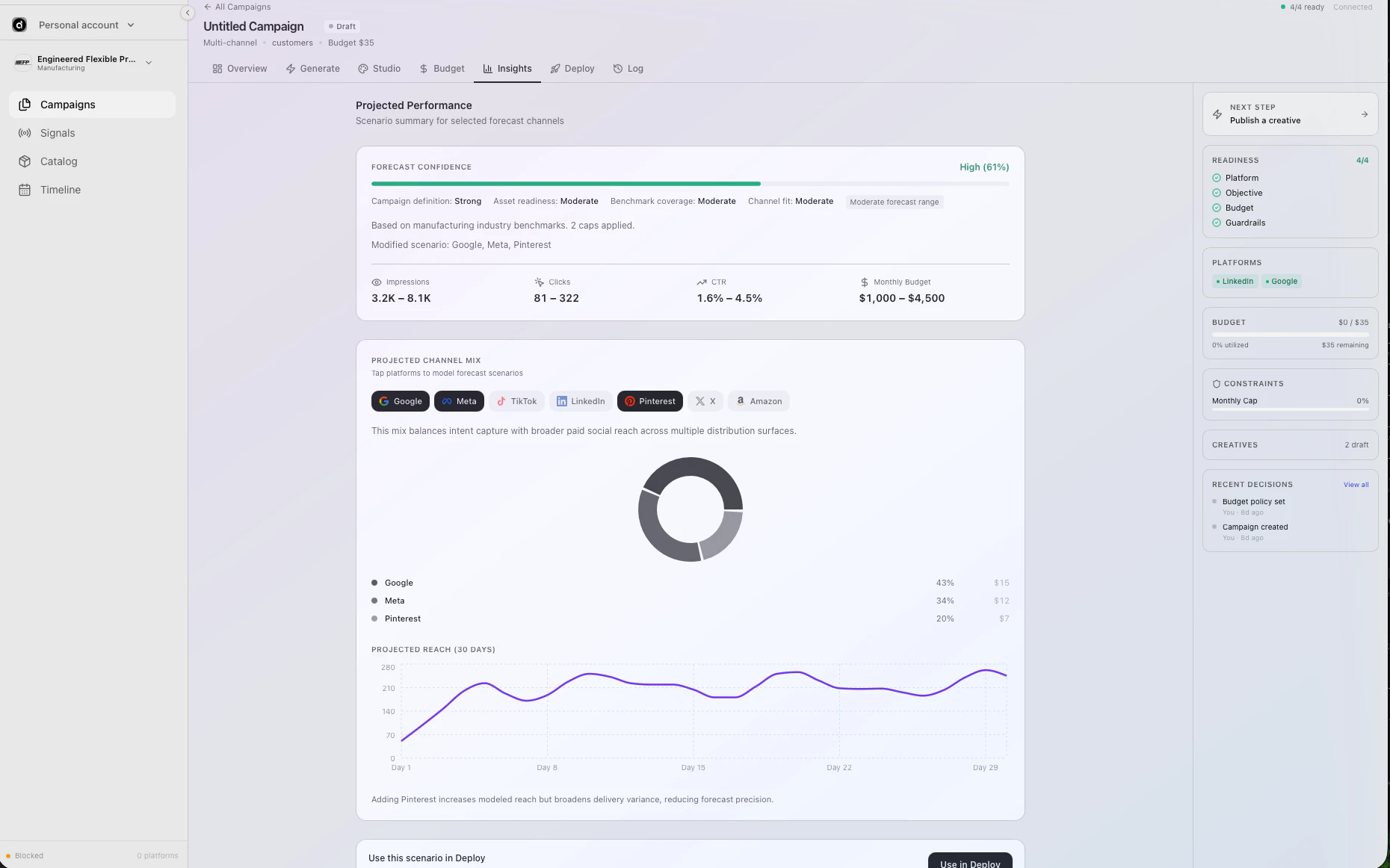Open Signals via its broadcast icon
1390x868 pixels.
tap(25, 133)
